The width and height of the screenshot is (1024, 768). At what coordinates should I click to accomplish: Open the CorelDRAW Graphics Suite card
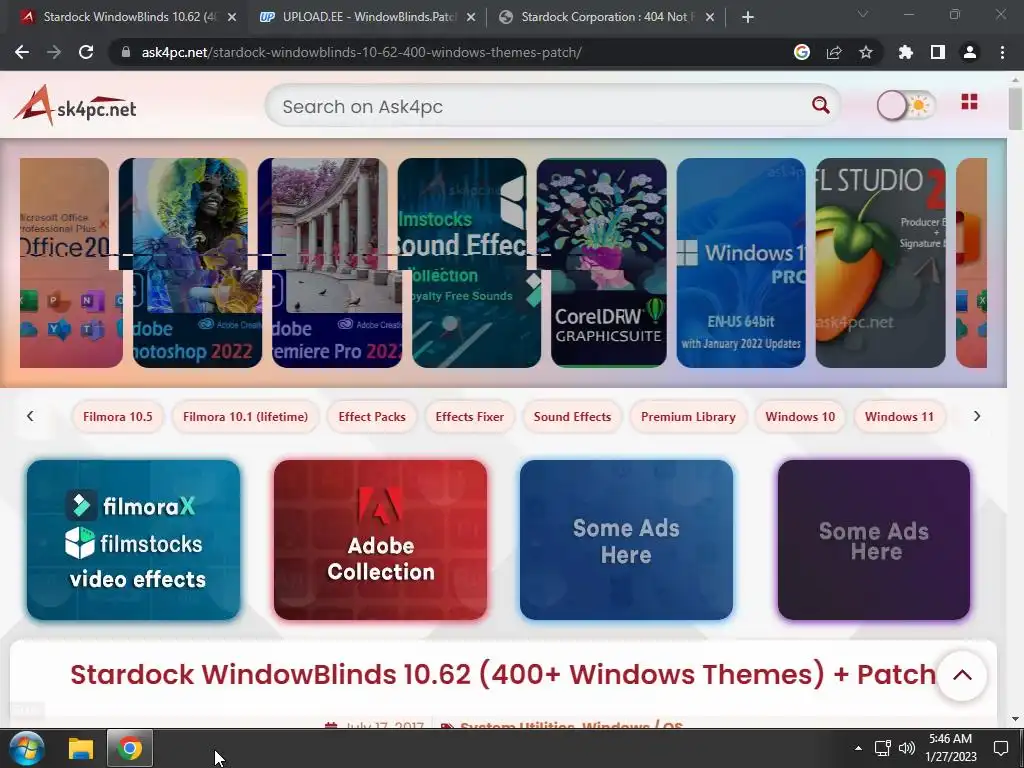[x=602, y=263]
